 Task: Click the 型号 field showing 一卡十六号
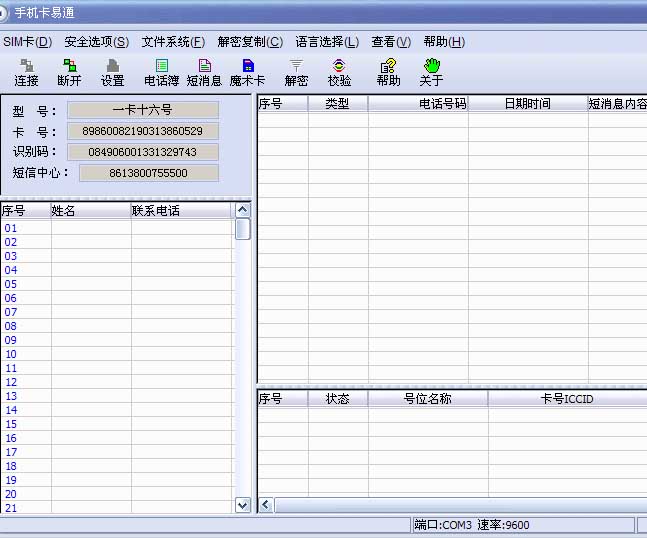pos(143,110)
